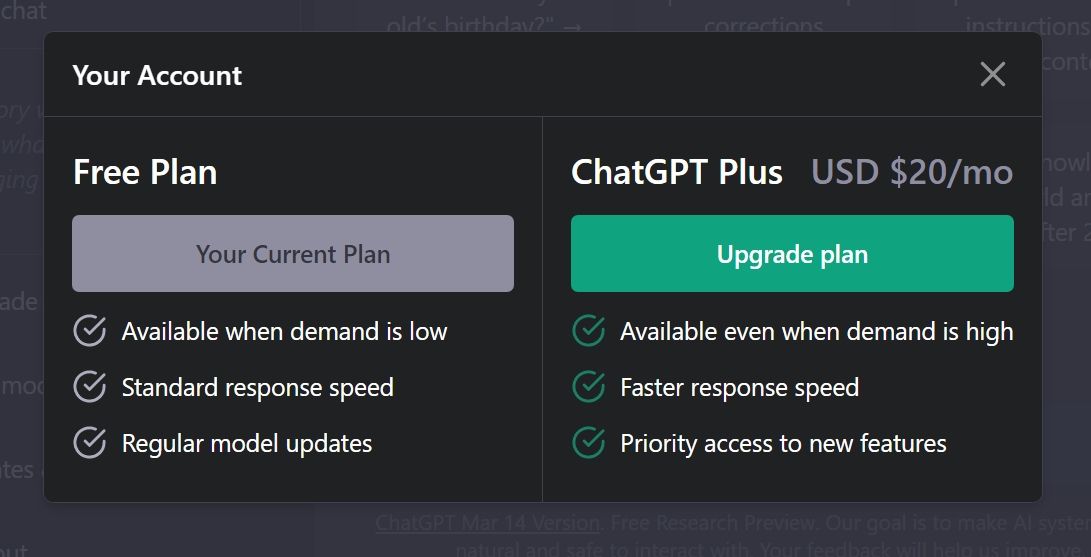Click green checkmark beside 'Priority access to new features'
Screen dimensions: 1091x557
pos(588,443)
